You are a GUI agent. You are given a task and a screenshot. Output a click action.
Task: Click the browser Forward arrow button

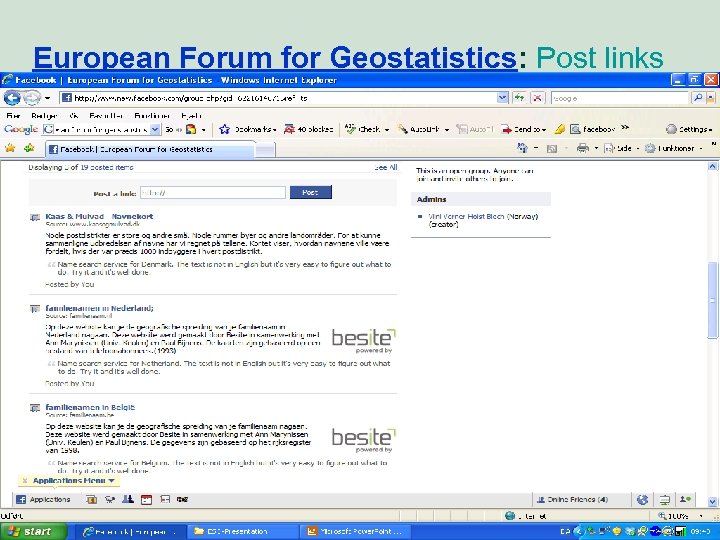click(32, 98)
